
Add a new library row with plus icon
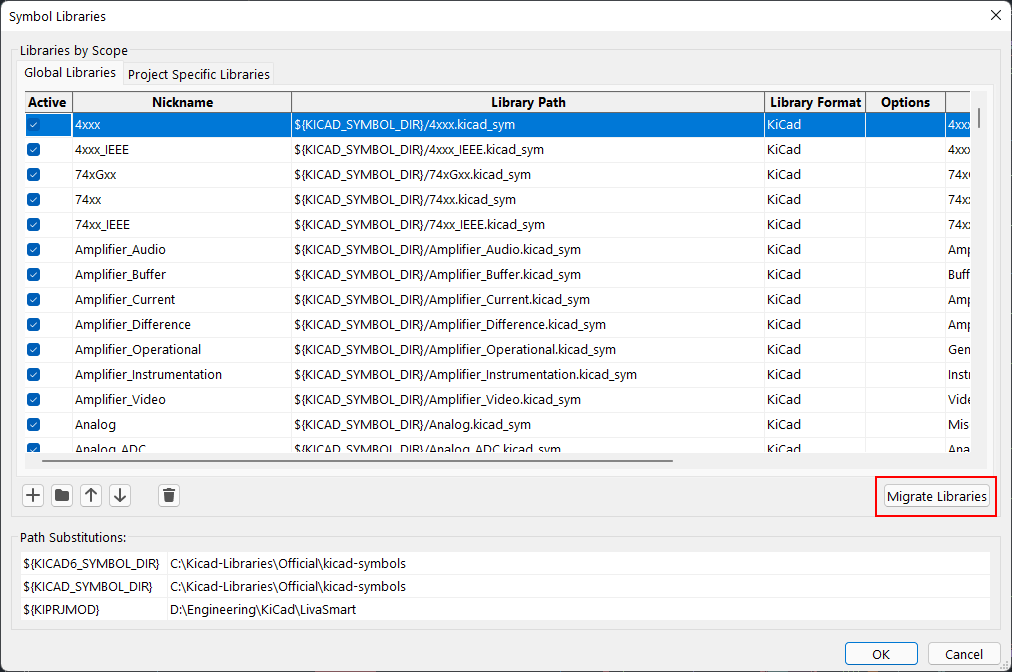click(33, 496)
